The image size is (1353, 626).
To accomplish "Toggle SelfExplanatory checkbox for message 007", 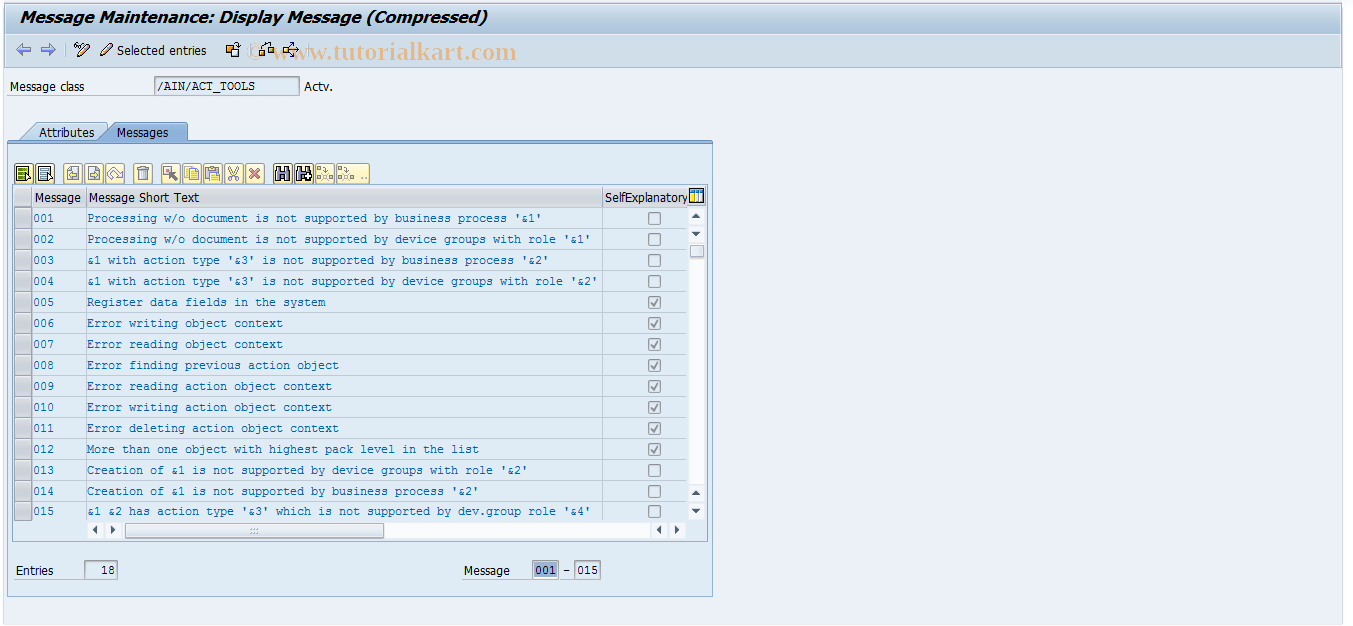I will click(x=654, y=344).
